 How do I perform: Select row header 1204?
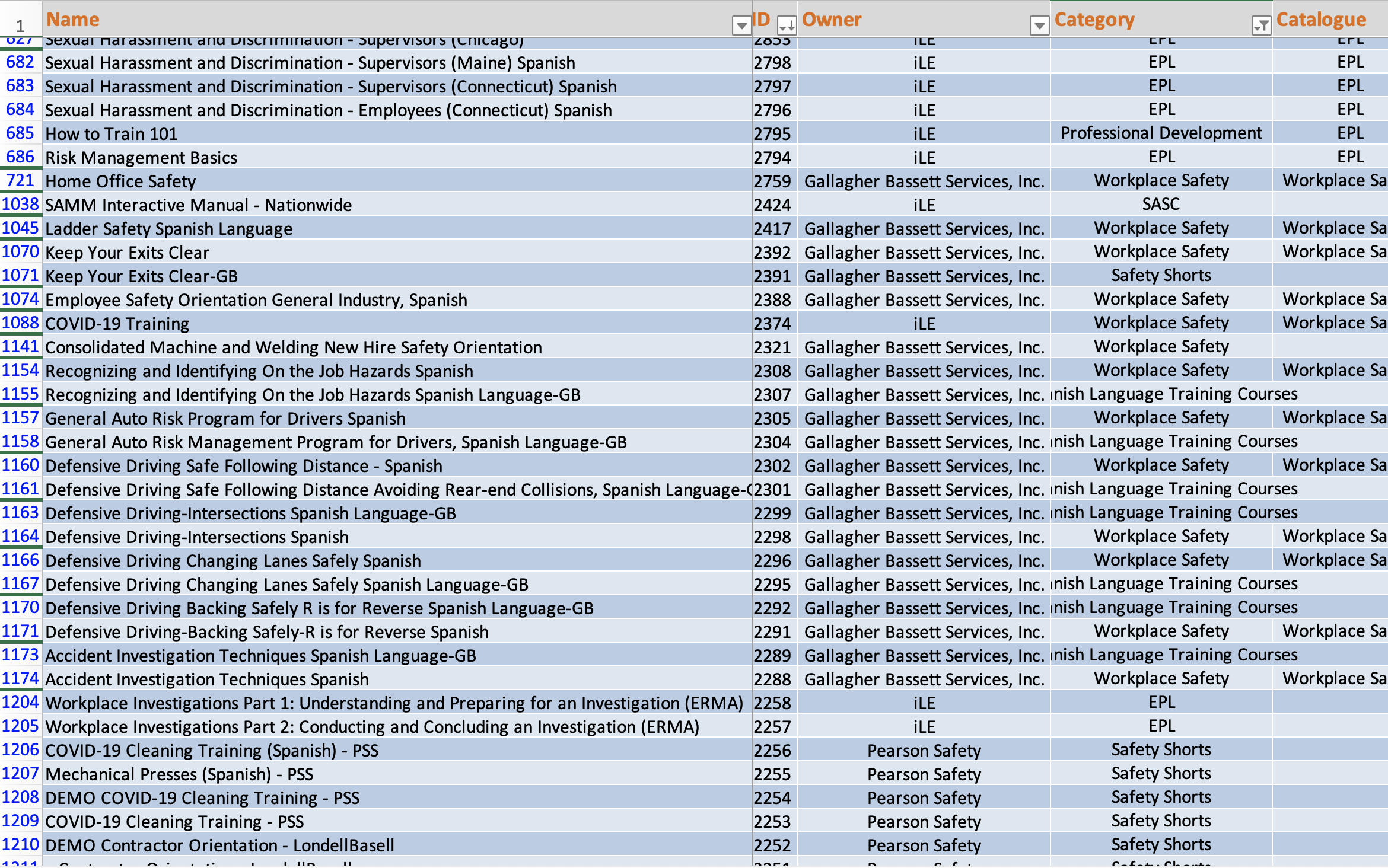pyautogui.click(x=20, y=703)
